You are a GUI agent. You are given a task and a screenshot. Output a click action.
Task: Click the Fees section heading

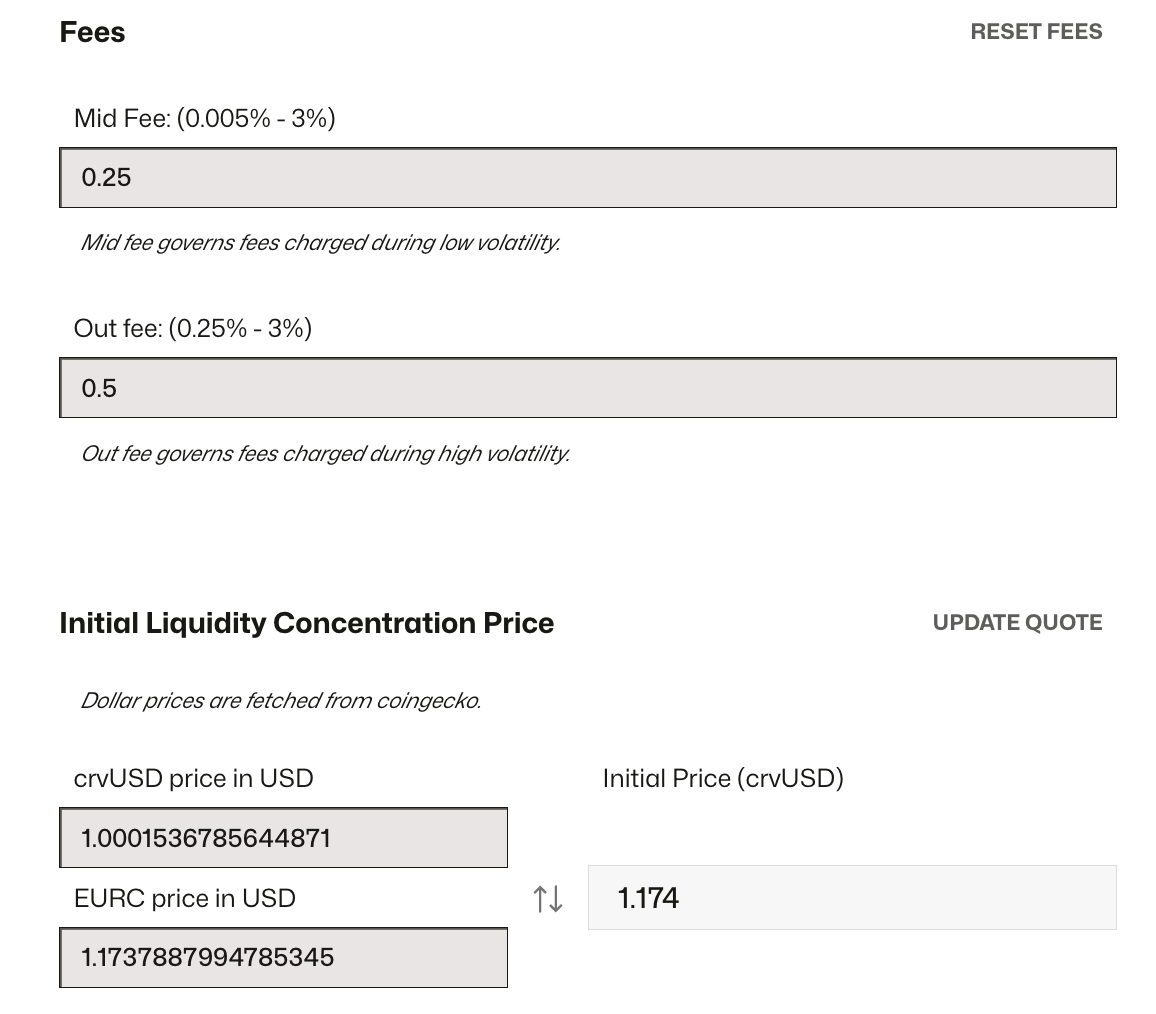click(x=92, y=32)
